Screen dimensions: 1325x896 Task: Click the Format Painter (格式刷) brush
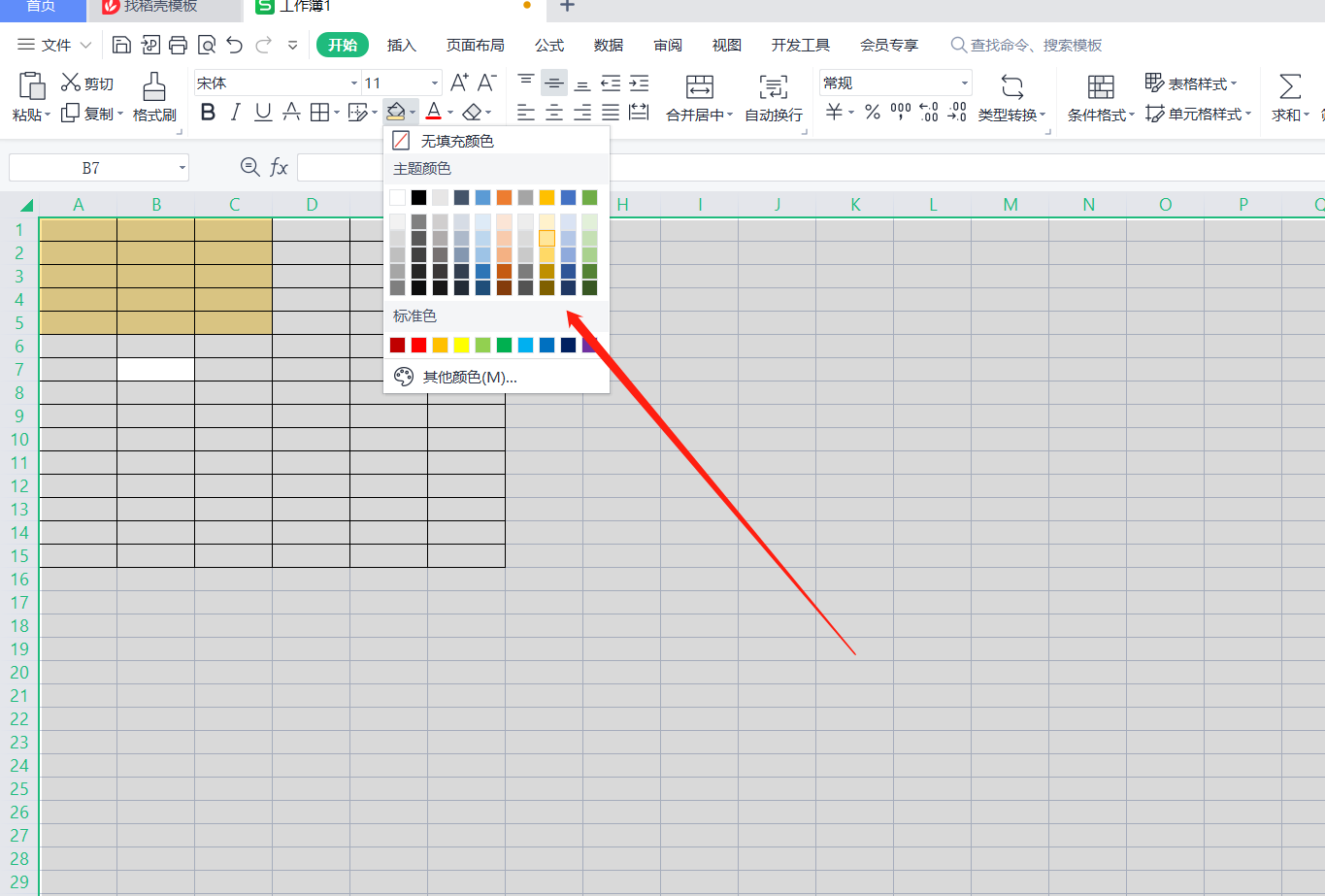pyautogui.click(x=154, y=86)
